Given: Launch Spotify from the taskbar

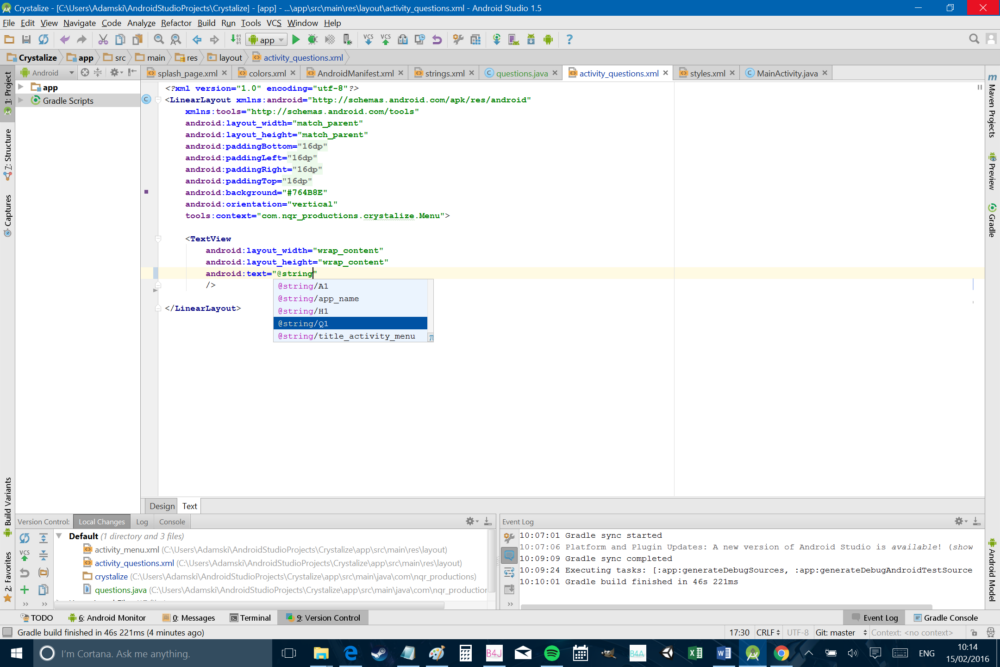Looking at the screenshot, I should tap(551, 655).
